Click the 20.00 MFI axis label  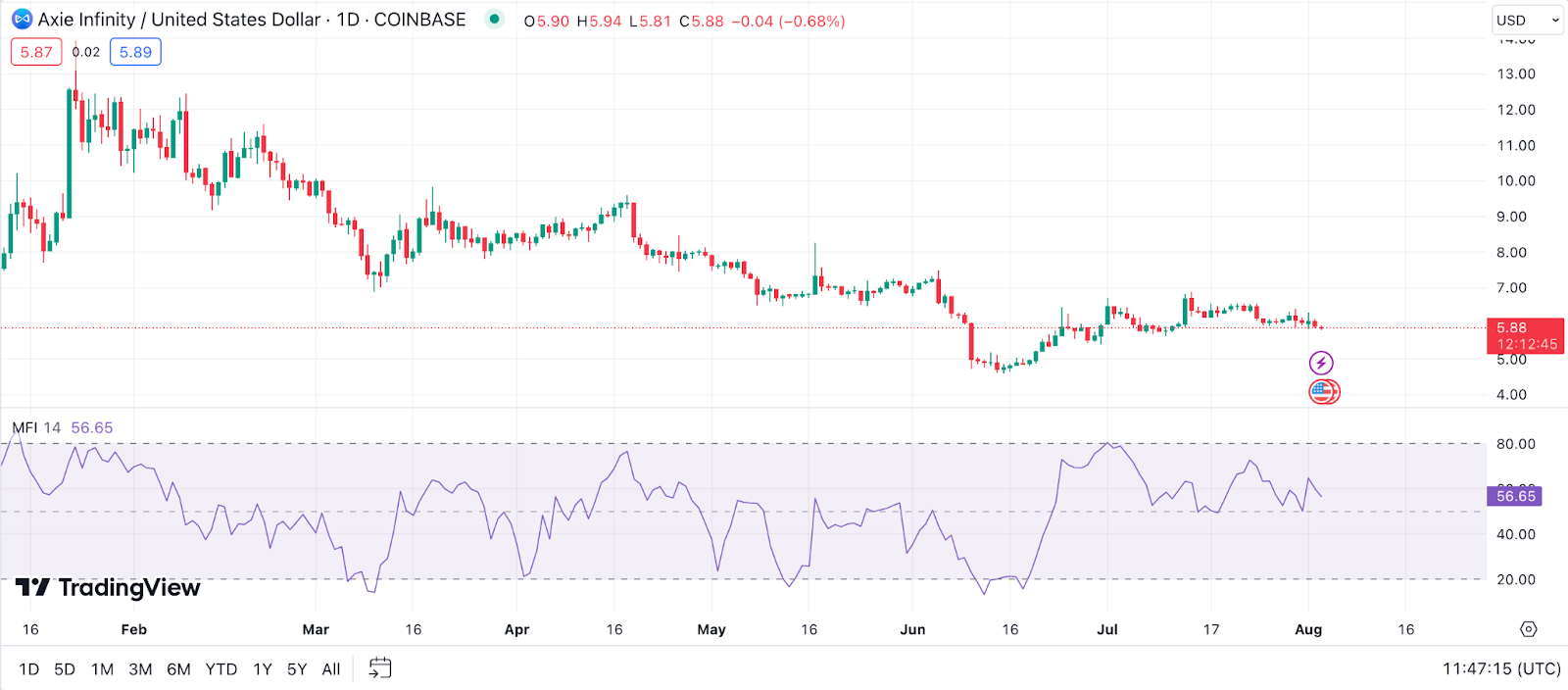(1516, 579)
